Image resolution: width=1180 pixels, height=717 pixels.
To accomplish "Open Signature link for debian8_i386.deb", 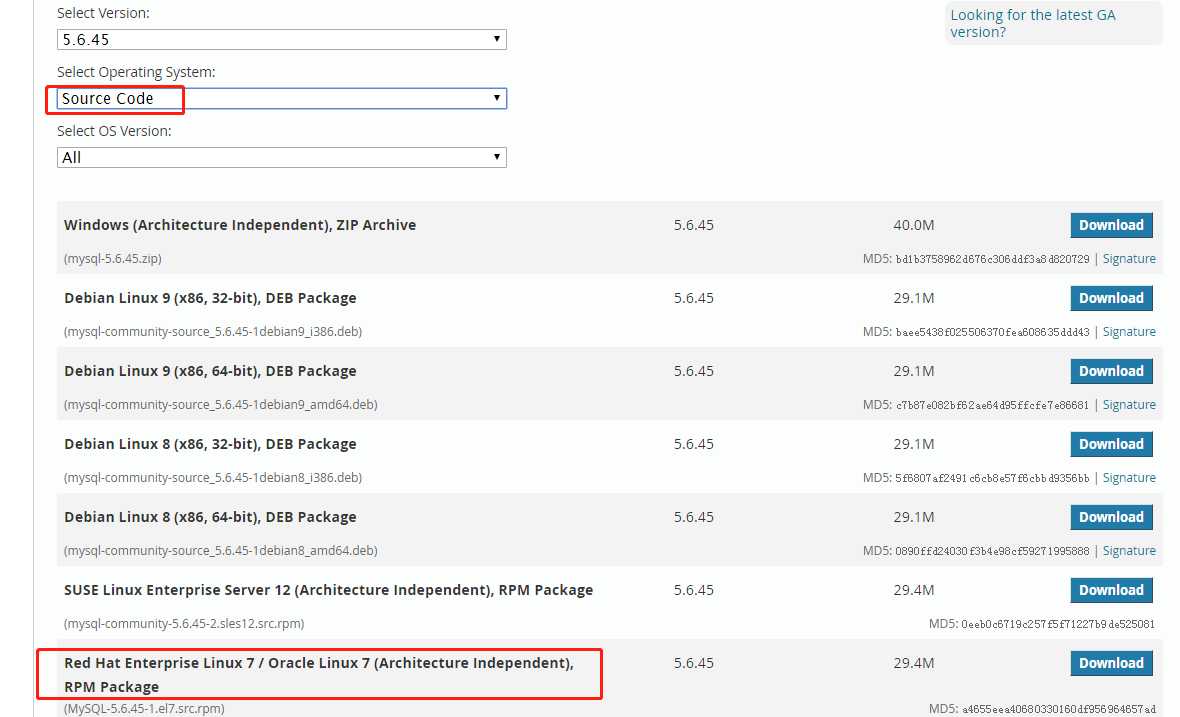I will 1129,478.
